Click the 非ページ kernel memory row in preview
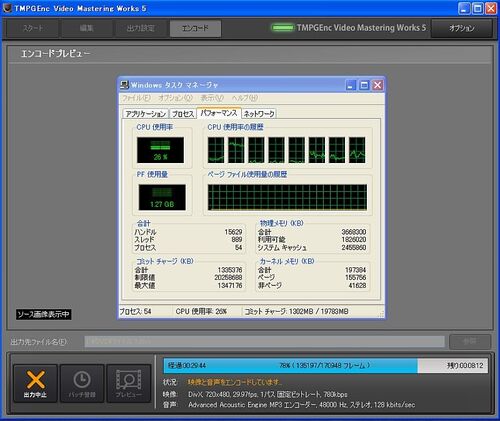The width and height of the screenshot is (500, 421). tap(312, 286)
